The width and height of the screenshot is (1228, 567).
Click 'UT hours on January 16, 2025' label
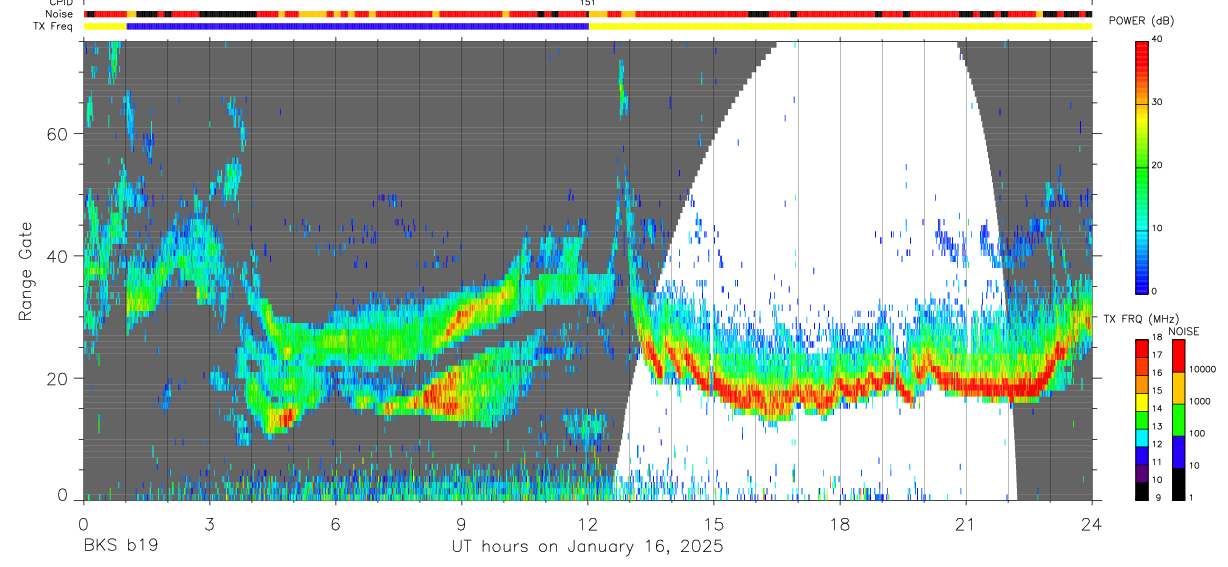(587, 548)
